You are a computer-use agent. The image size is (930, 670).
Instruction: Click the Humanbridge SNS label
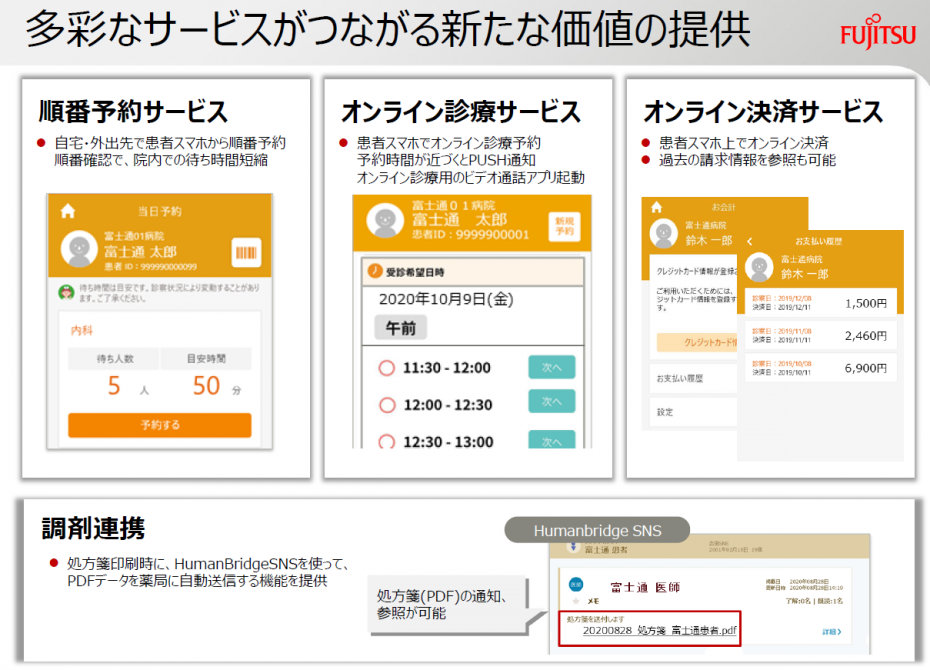(597, 530)
